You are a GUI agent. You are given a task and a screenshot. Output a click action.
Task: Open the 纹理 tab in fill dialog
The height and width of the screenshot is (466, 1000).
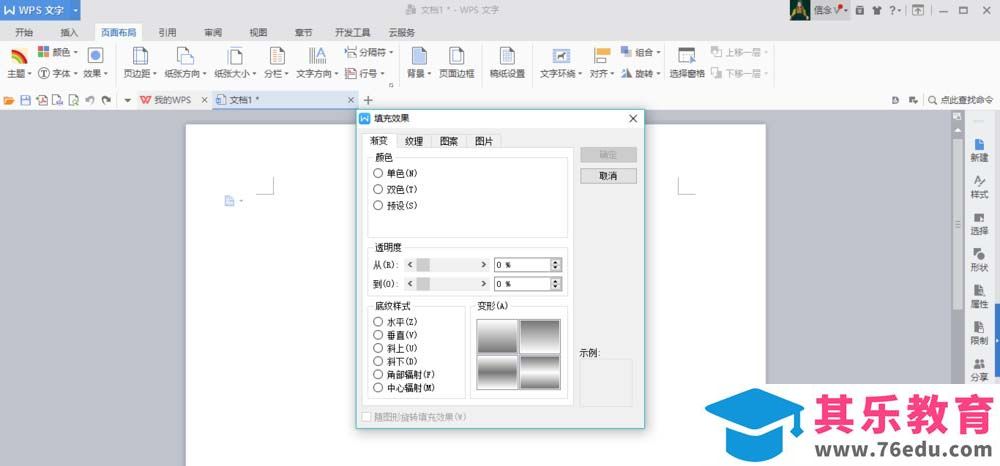point(414,142)
